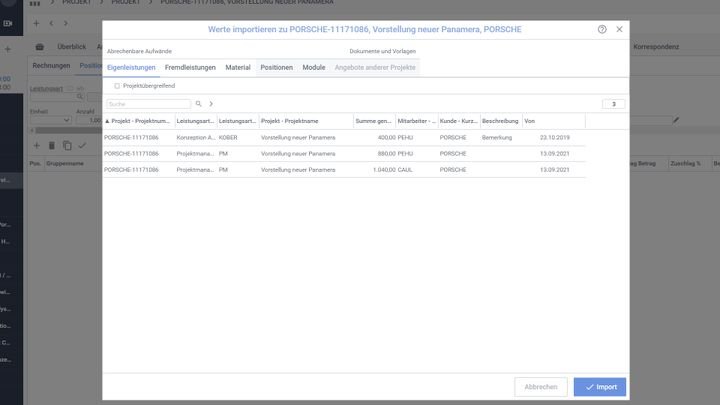Viewport: 720px width, 405px height.
Task: Switch to the Fremdleistungen tab
Action: tap(190, 67)
